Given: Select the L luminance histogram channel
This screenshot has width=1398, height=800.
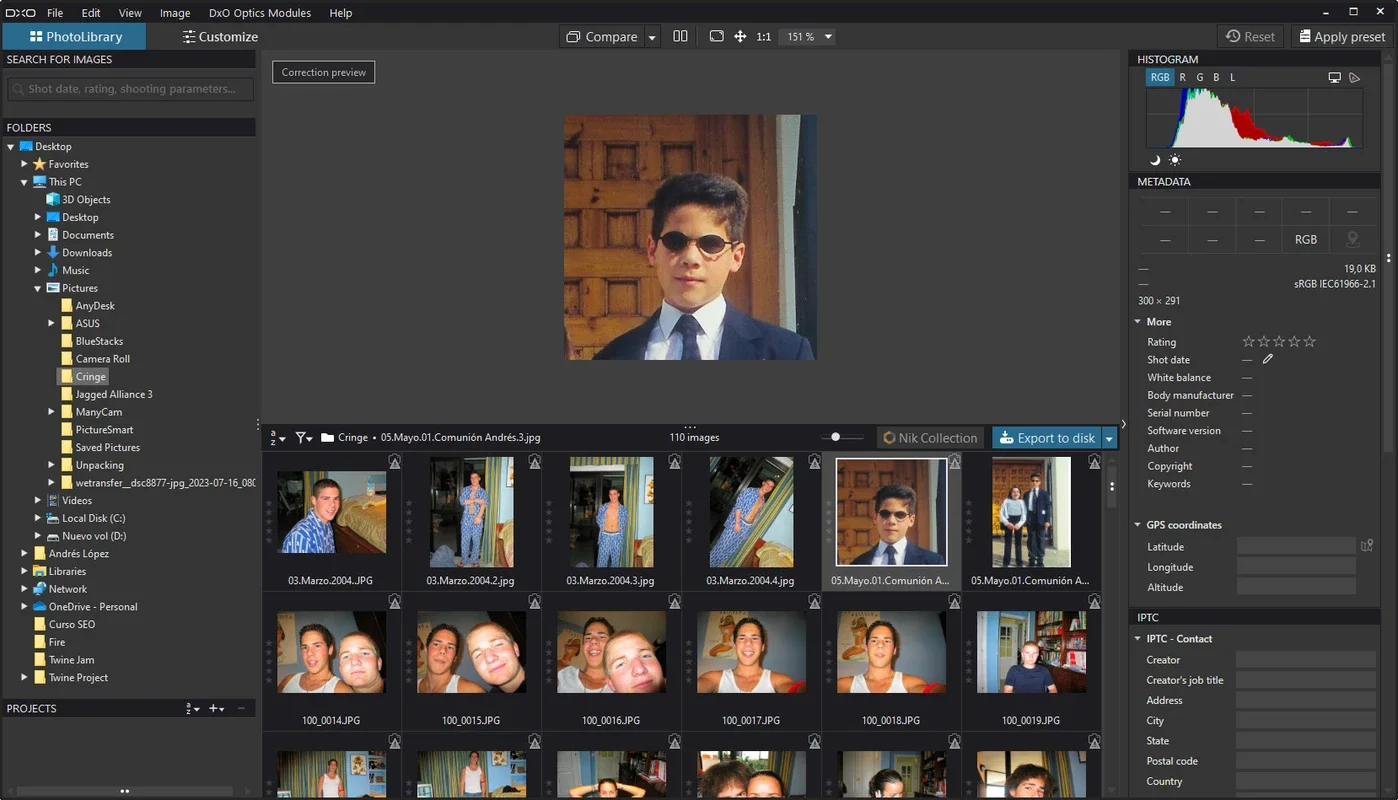Looking at the screenshot, I should pyautogui.click(x=1232, y=77).
